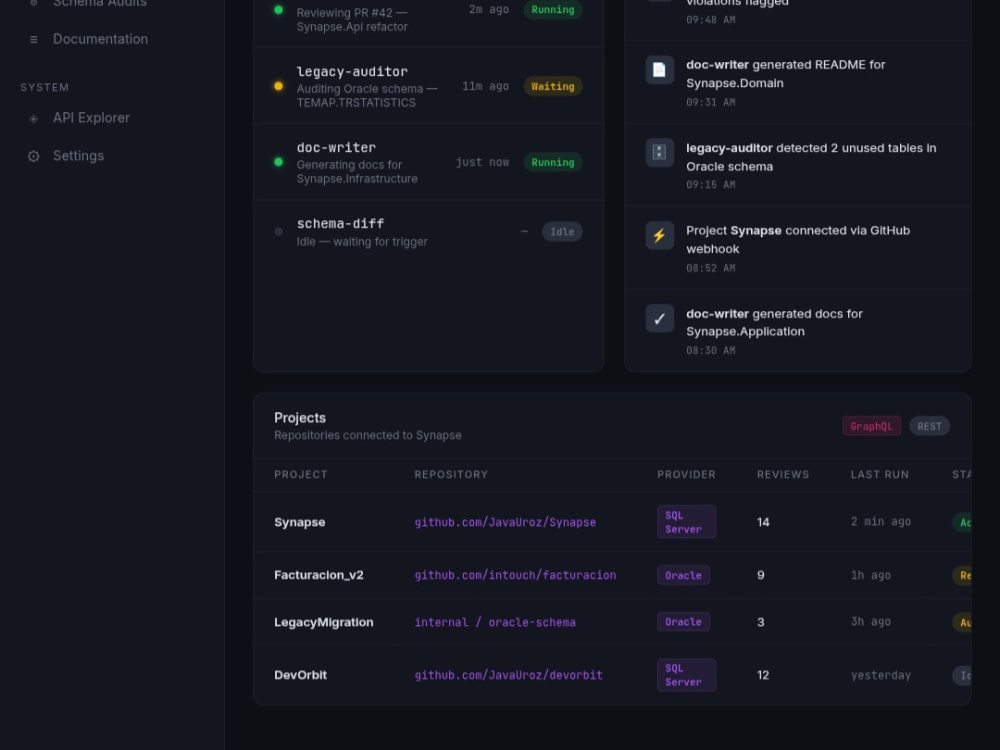
Task: Click the 12 reviews count for DevOrbit
Action: [763, 675]
